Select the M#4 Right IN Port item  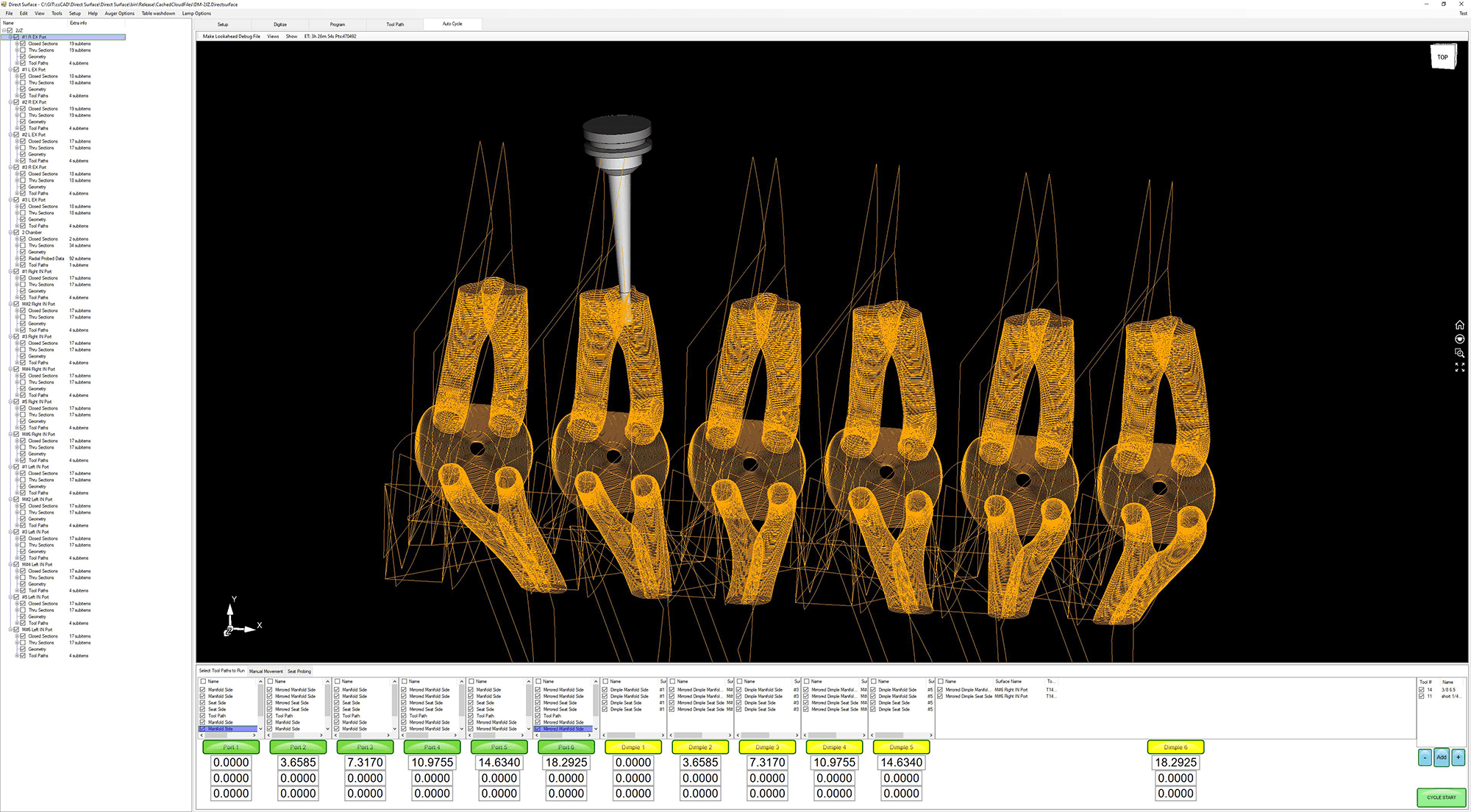[x=38, y=369]
